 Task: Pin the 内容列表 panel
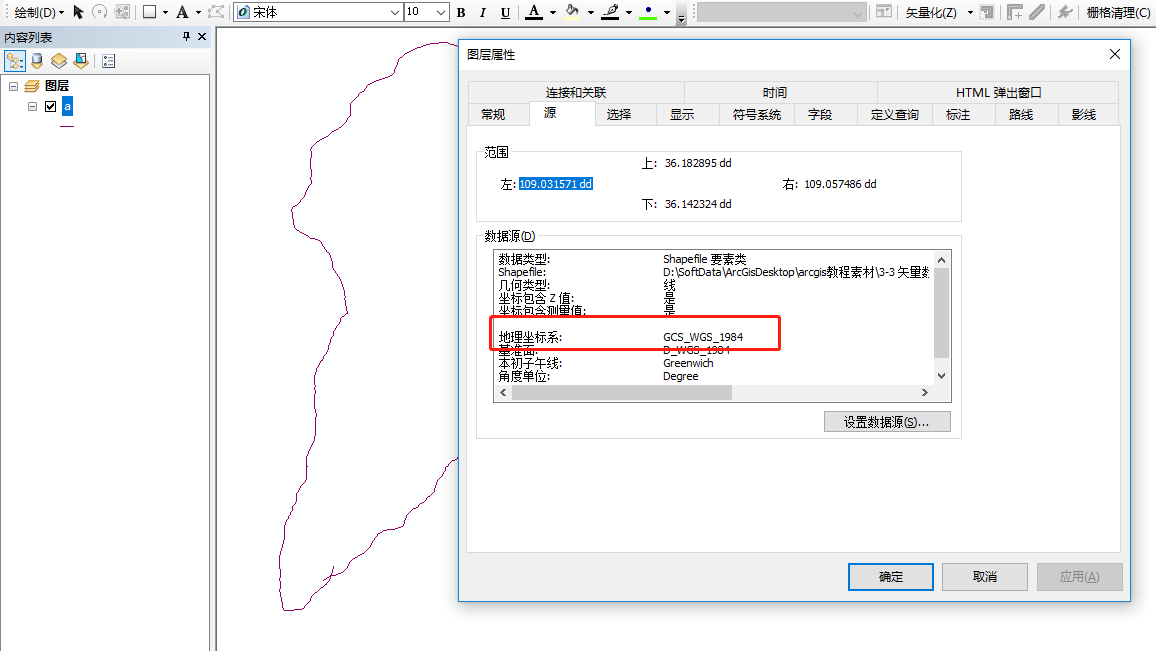pos(185,36)
